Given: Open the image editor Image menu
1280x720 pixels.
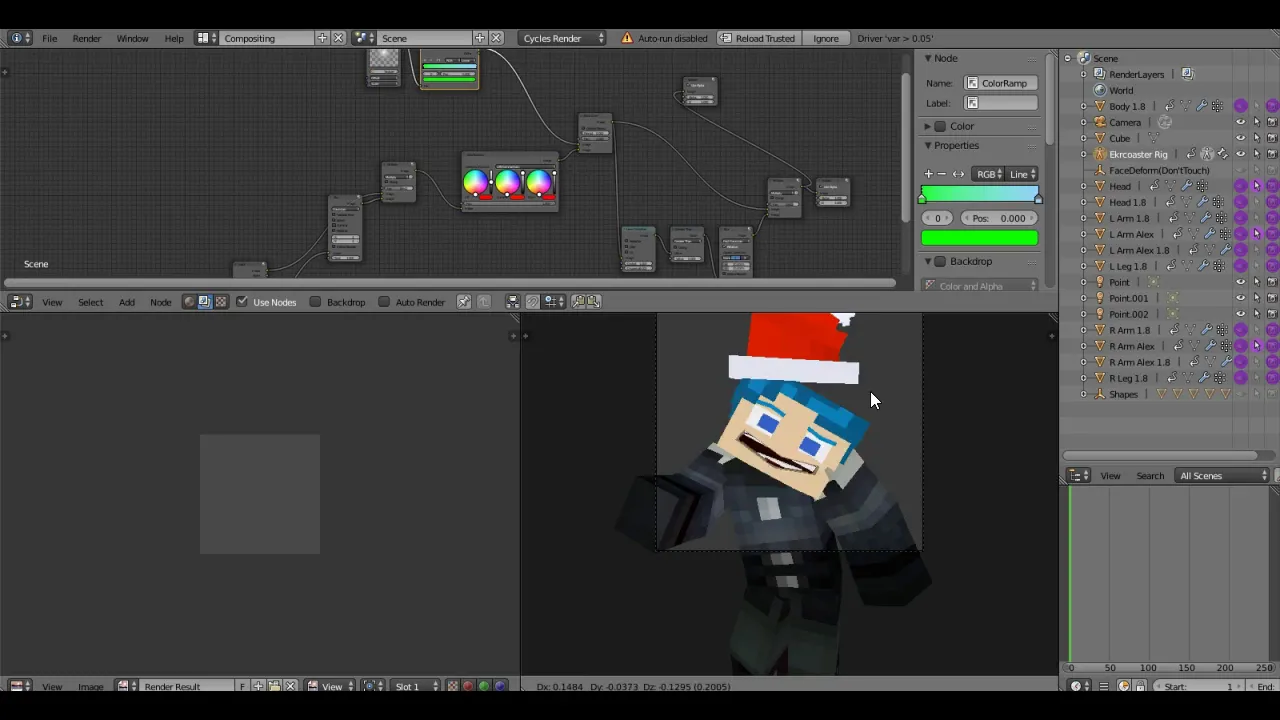Looking at the screenshot, I should coord(91,686).
